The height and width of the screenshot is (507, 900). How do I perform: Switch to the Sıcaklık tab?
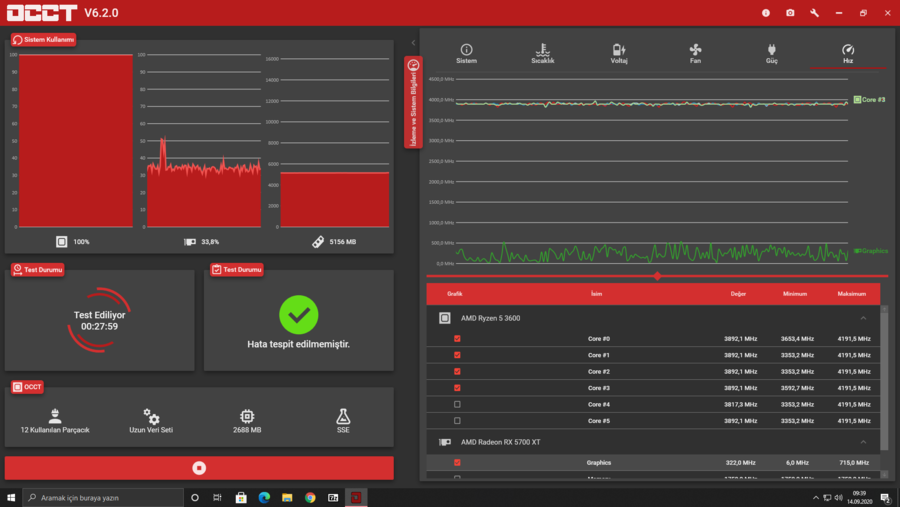tap(542, 54)
